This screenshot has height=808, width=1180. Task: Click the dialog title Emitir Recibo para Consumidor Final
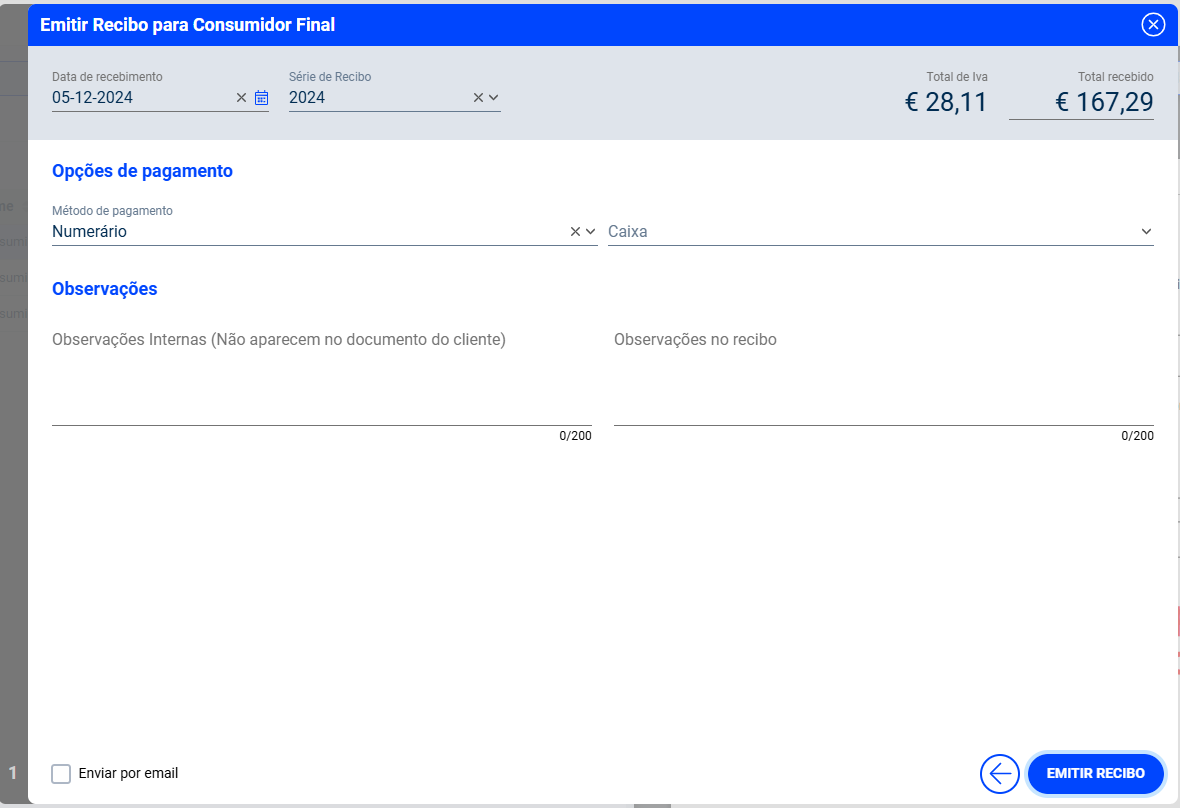click(x=187, y=25)
